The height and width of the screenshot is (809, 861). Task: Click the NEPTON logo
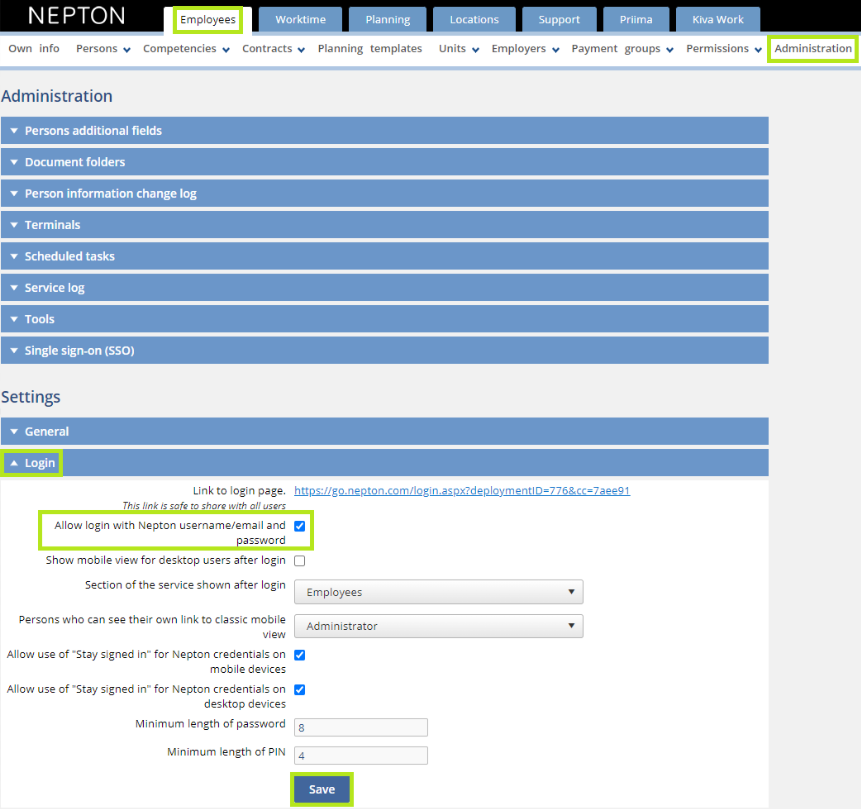click(76, 16)
